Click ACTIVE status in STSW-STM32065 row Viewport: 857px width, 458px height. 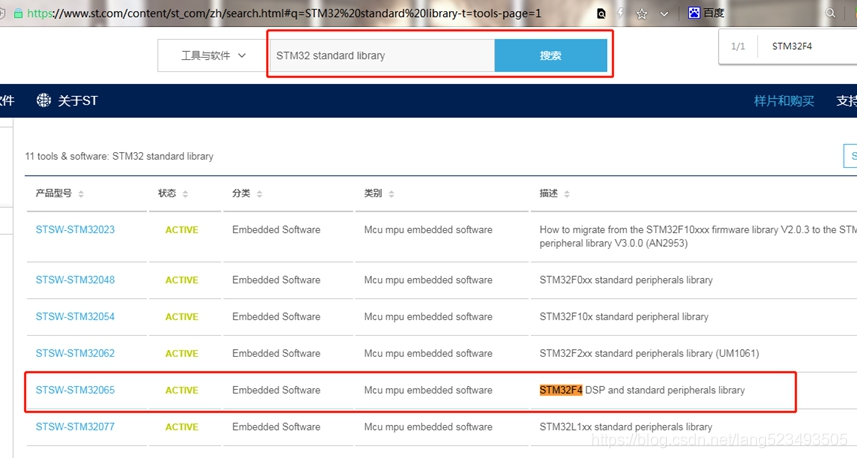[x=181, y=390]
